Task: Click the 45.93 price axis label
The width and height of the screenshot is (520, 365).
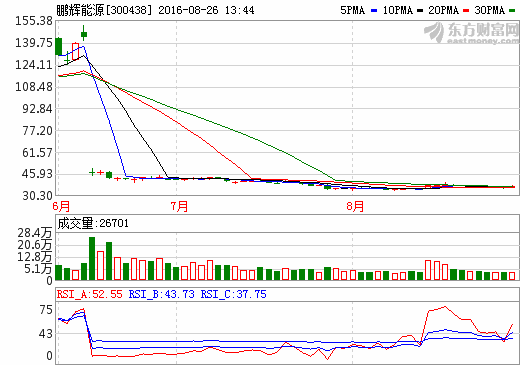Action: [x=37, y=174]
